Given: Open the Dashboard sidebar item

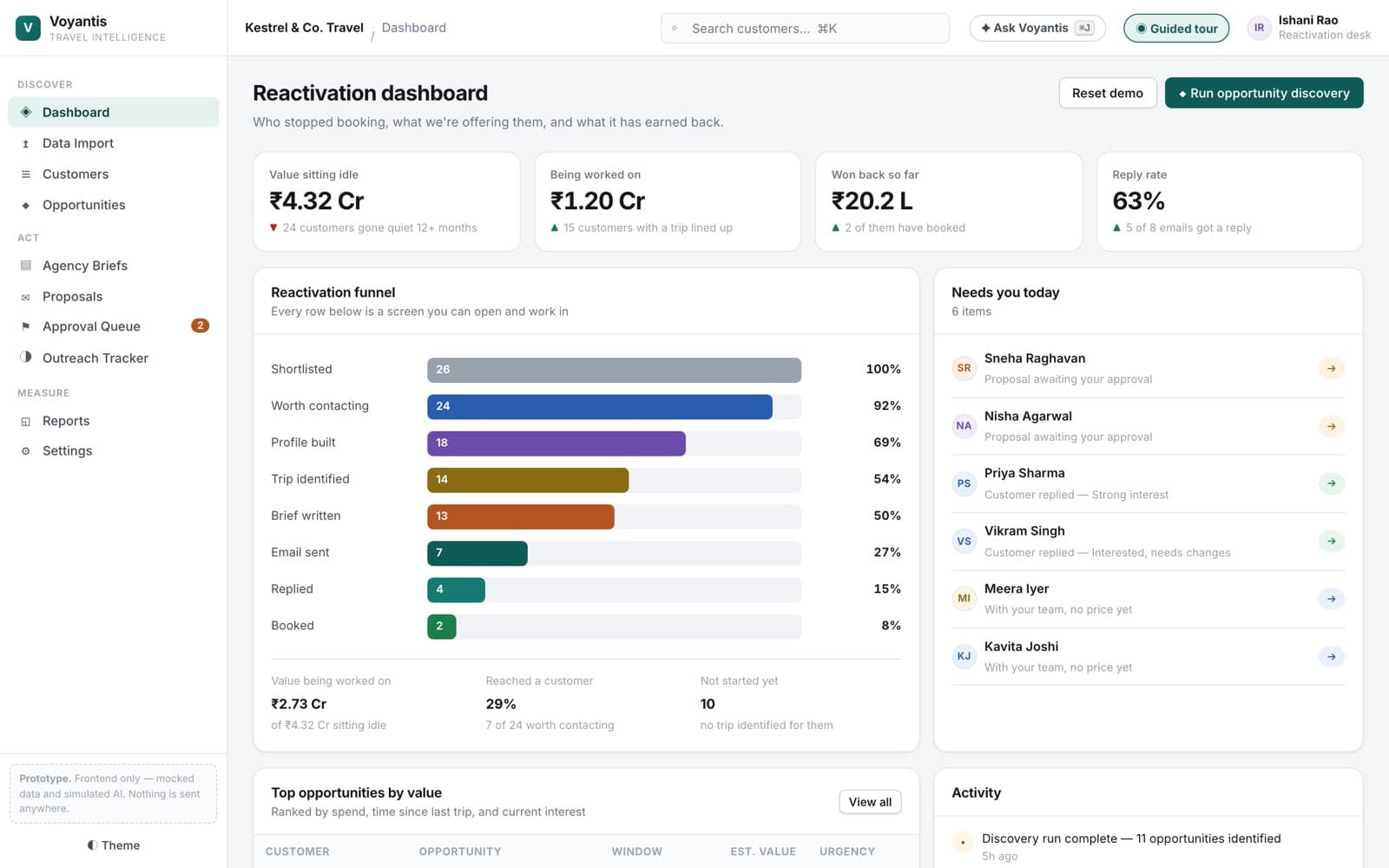Looking at the screenshot, I should tap(114, 112).
